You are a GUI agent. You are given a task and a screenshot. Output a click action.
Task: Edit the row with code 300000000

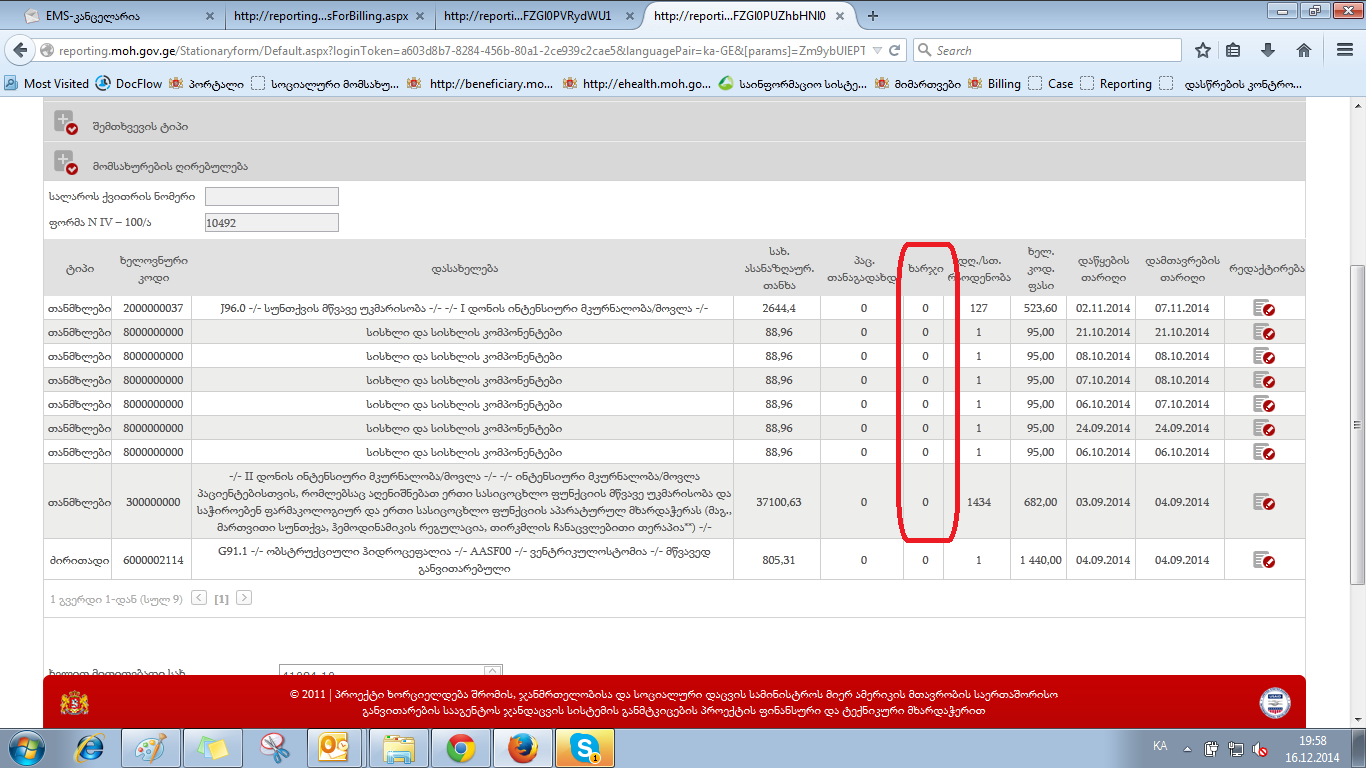[1264, 502]
